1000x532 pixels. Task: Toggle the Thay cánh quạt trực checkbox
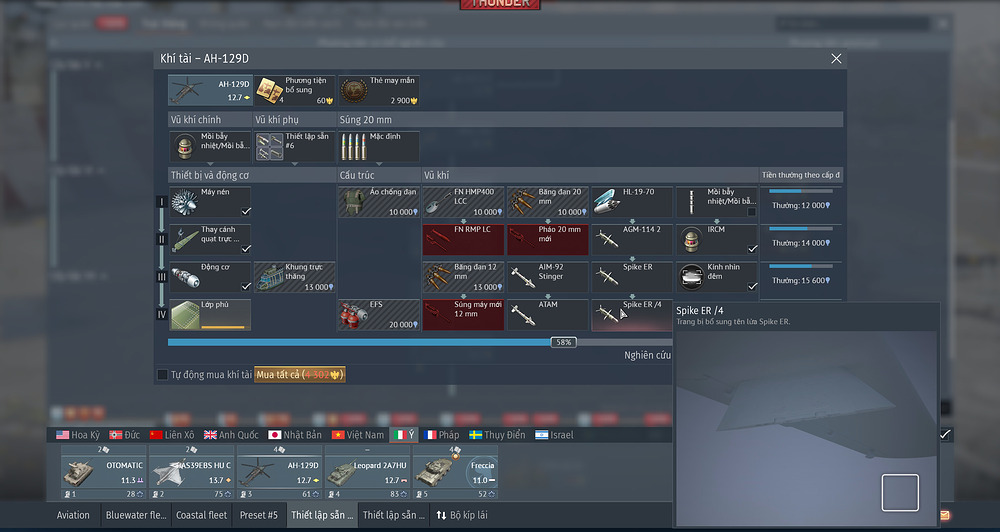point(246,249)
